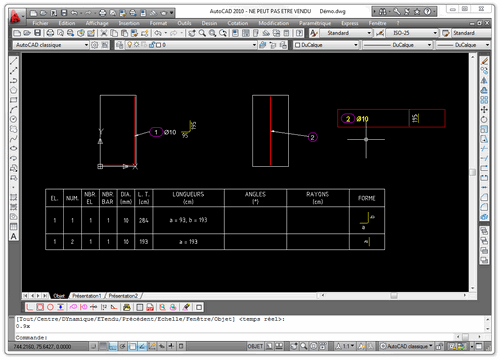
Task: Select the Rectangle draw tool
Action: tap(14, 100)
